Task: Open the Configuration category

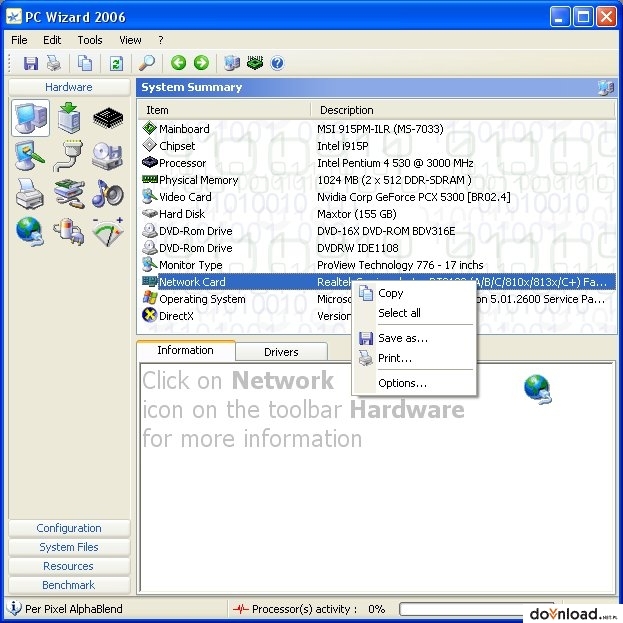Action: pyautogui.click(x=69, y=528)
